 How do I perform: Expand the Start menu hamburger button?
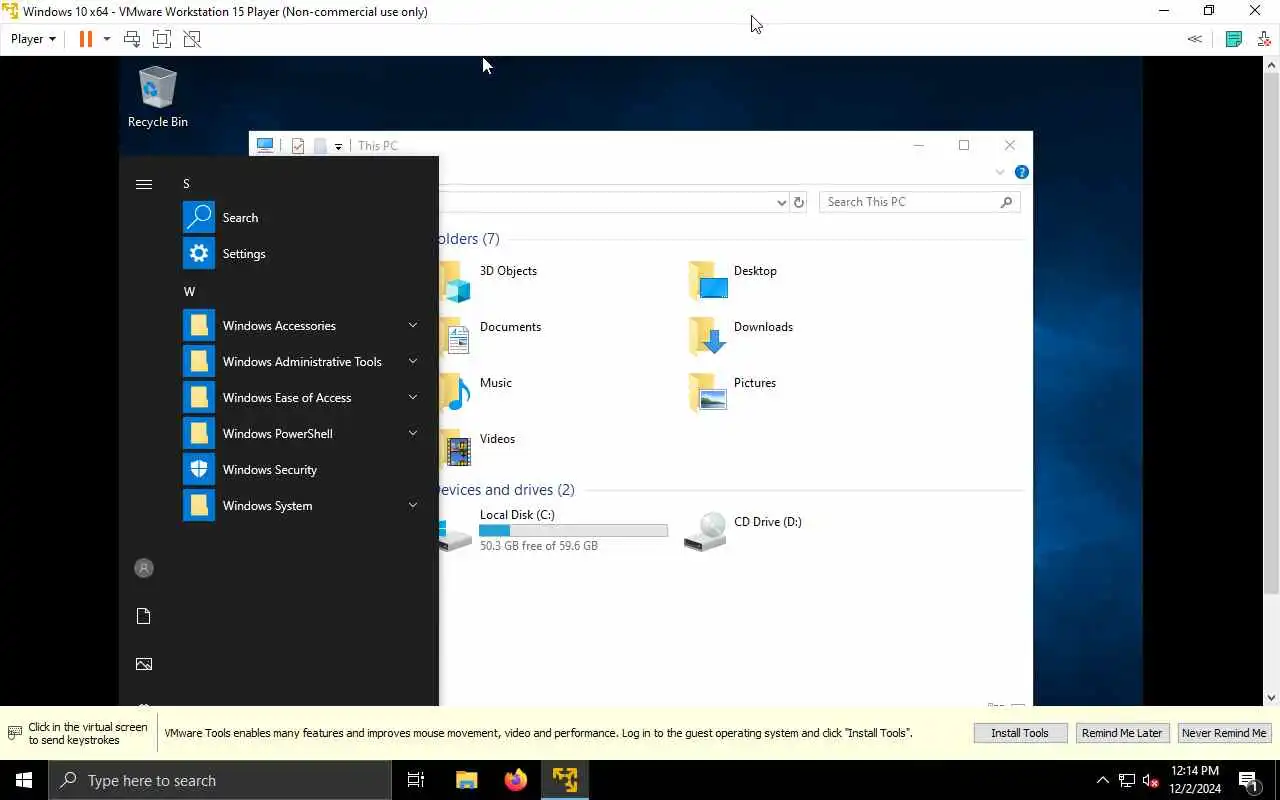click(144, 184)
